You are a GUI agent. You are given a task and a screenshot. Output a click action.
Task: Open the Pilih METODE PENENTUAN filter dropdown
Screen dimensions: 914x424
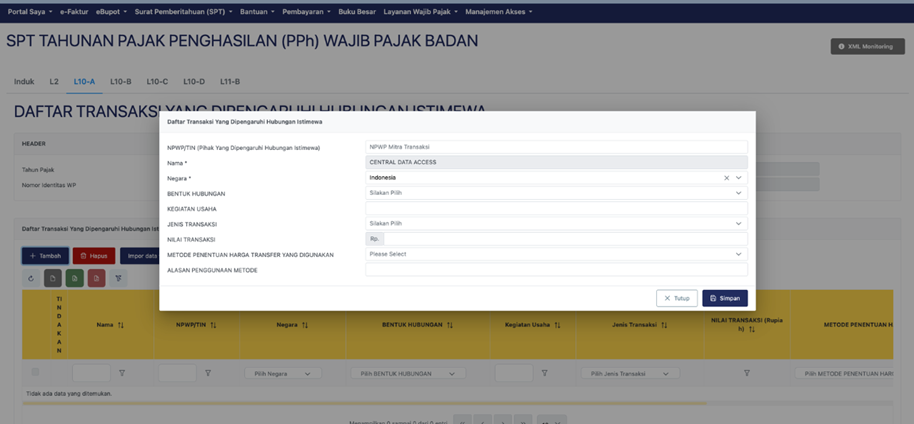(x=844, y=374)
